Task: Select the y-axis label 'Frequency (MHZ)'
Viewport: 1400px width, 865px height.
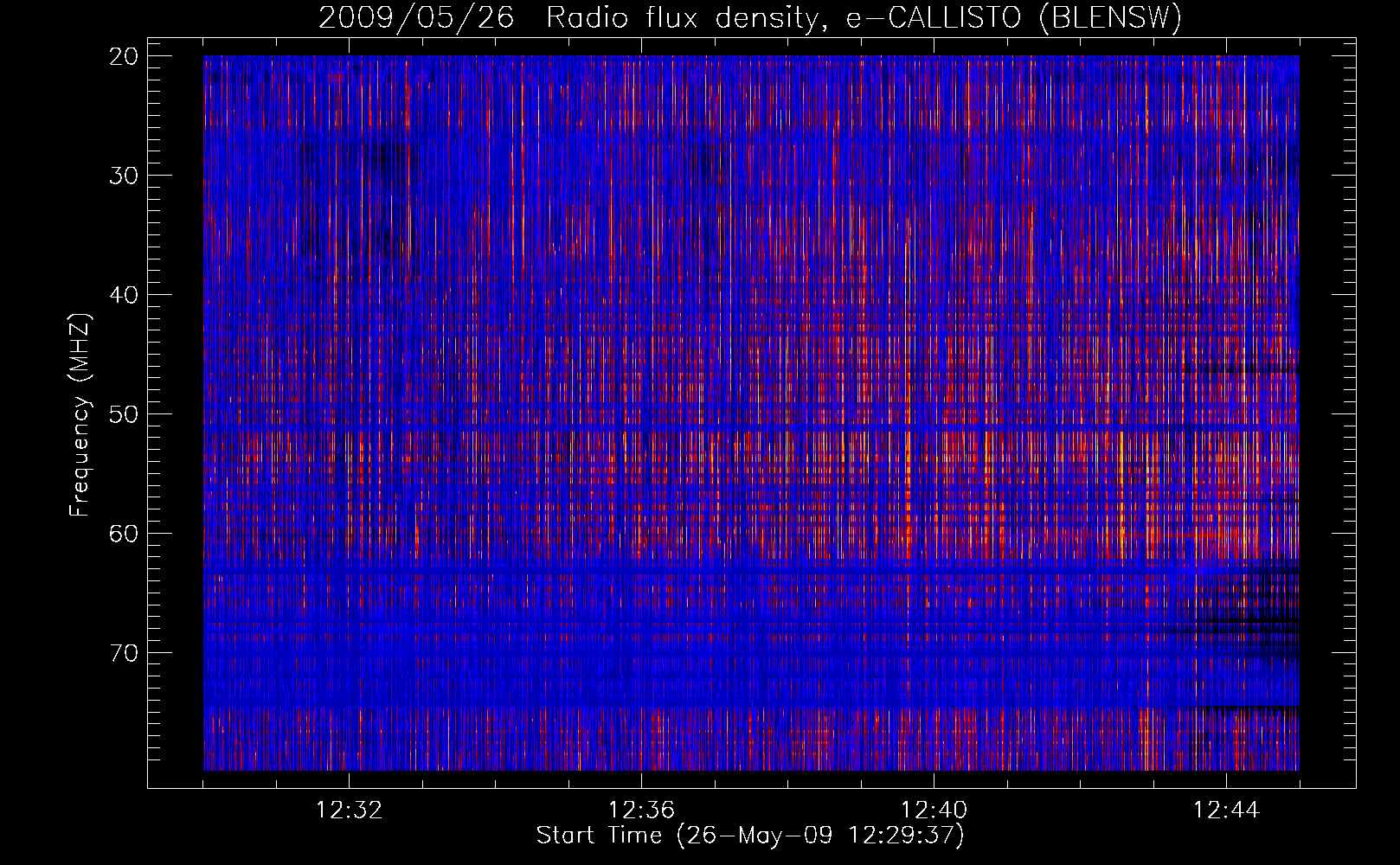Action: click(80, 414)
